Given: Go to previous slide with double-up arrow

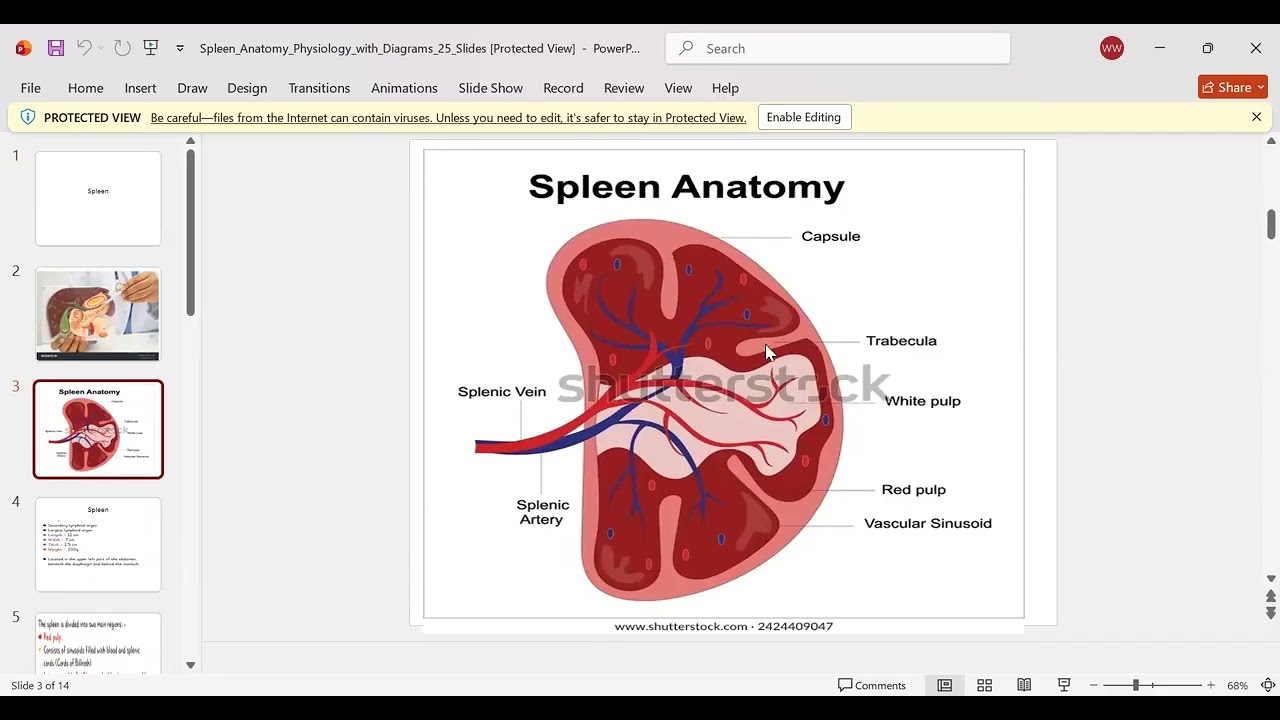Looking at the screenshot, I should pyautogui.click(x=1271, y=596).
